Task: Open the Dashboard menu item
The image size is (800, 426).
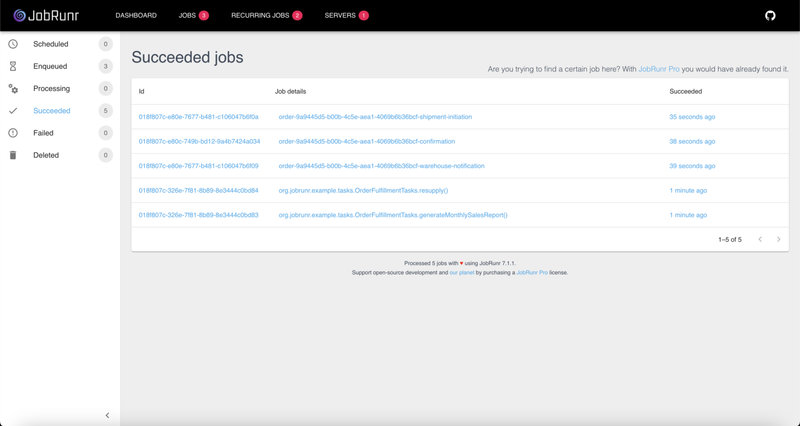Action: click(136, 15)
